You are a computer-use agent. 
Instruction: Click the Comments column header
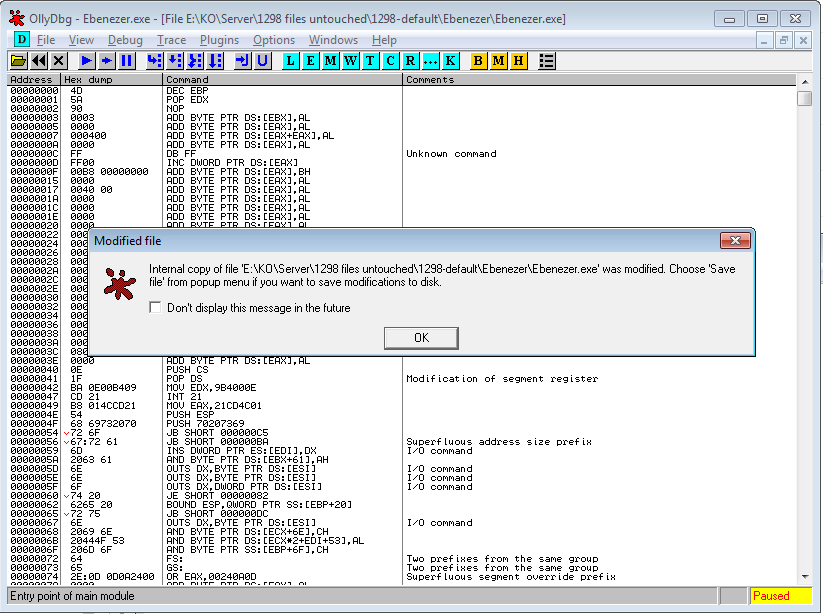point(599,80)
